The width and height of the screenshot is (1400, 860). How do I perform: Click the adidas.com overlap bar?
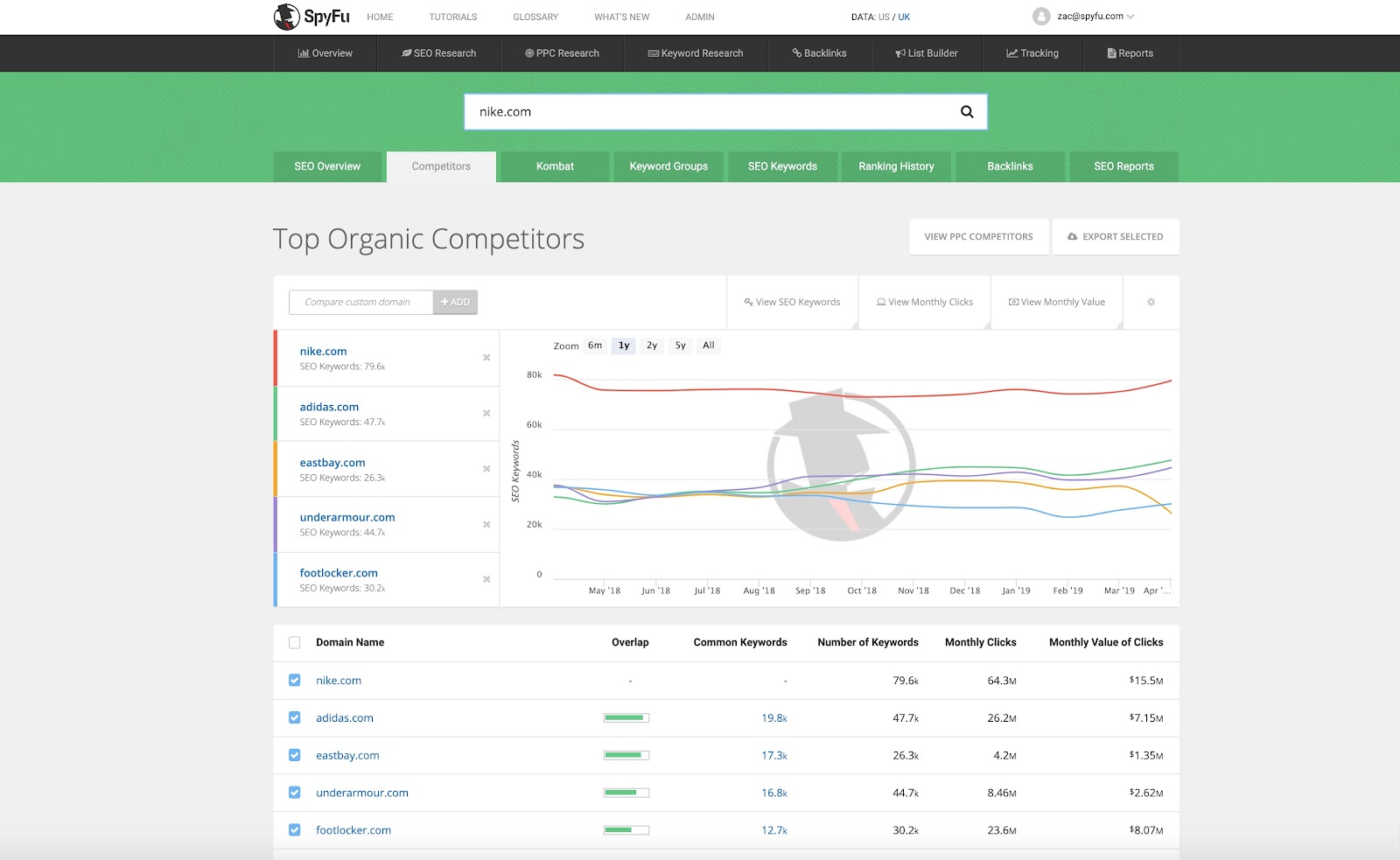(626, 718)
